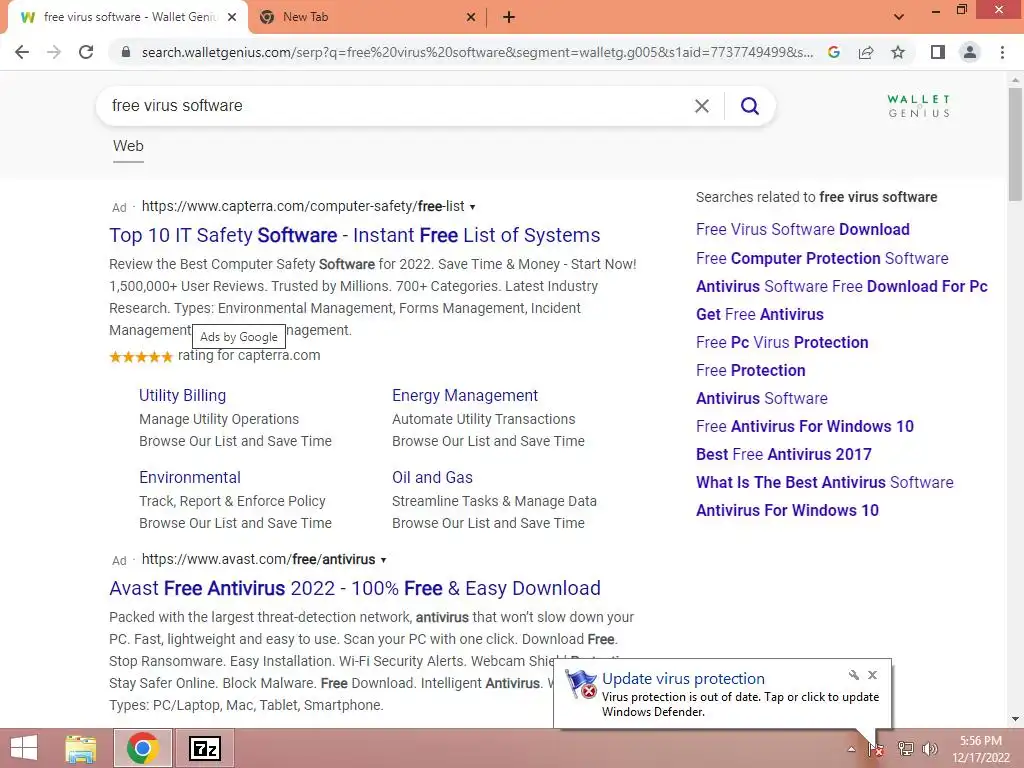Click the padlock site info icon

126,52
